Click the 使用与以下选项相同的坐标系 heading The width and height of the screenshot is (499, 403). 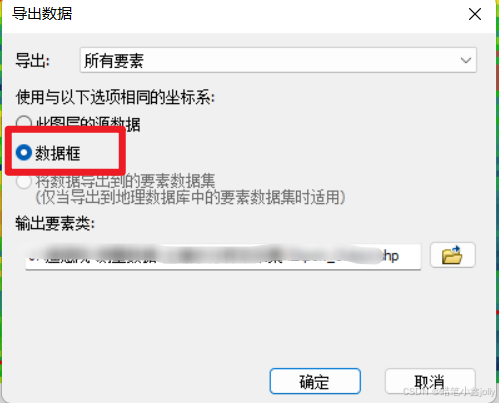coord(115,97)
